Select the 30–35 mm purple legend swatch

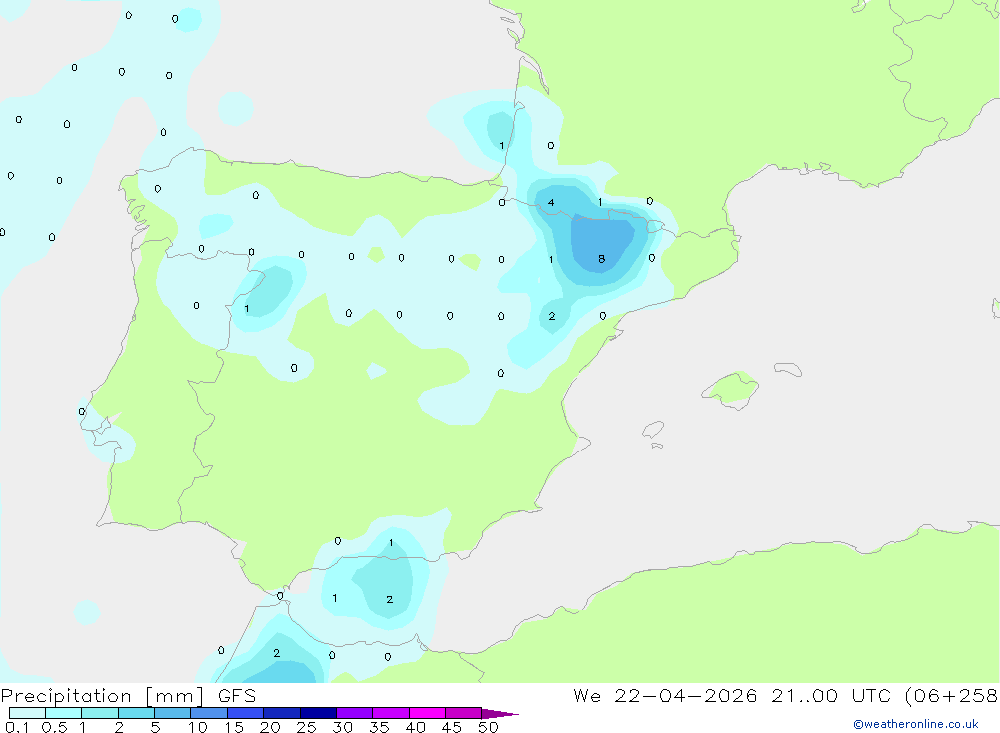click(354, 713)
